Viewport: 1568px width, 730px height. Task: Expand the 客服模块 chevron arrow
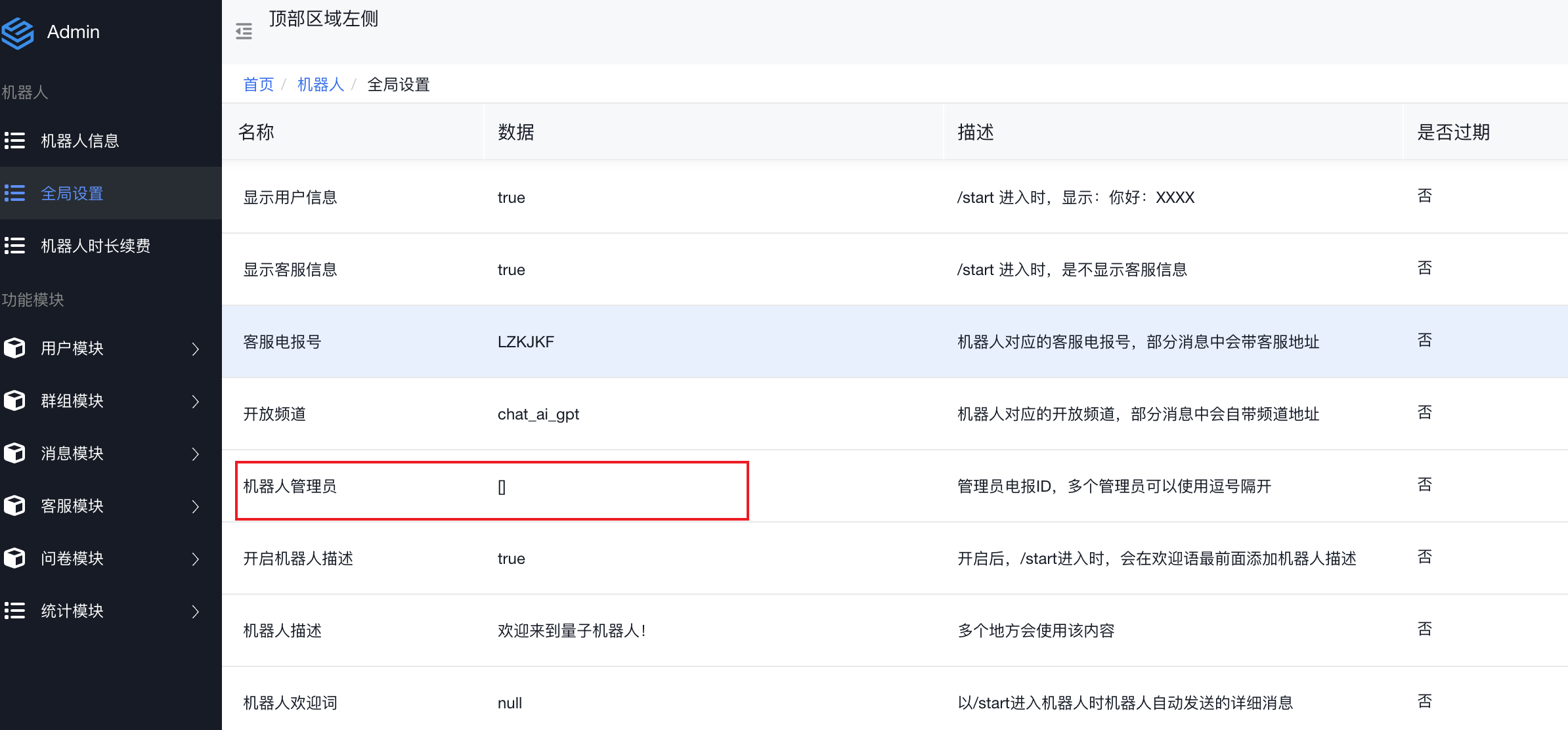click(195, 506)
